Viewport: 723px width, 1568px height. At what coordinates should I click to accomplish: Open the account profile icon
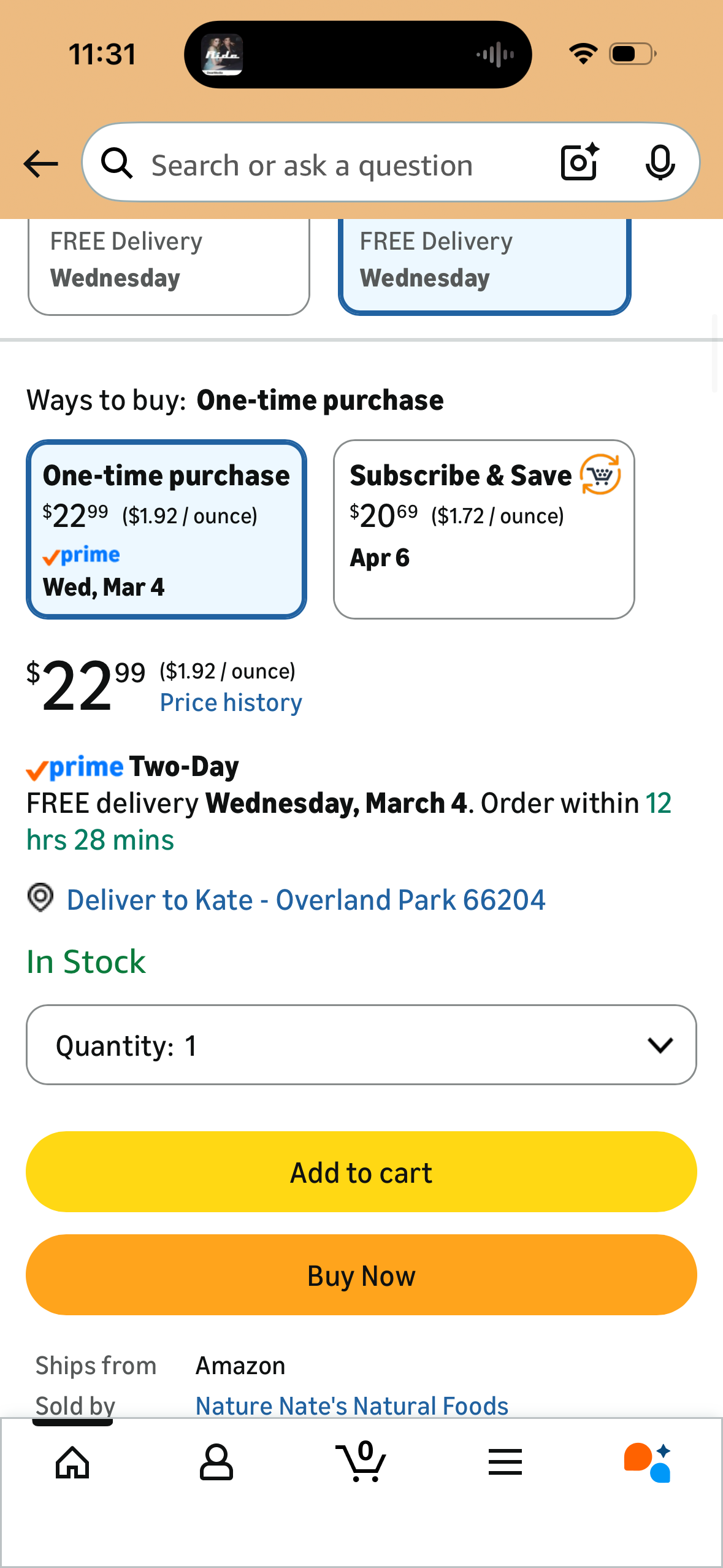click(x=216, y=1462)
